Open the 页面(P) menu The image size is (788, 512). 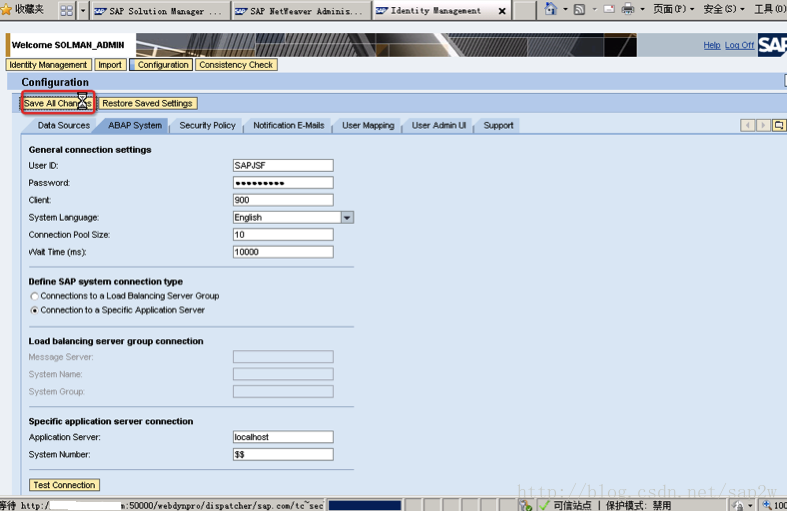pyautogui.click(x=673, y=9)
